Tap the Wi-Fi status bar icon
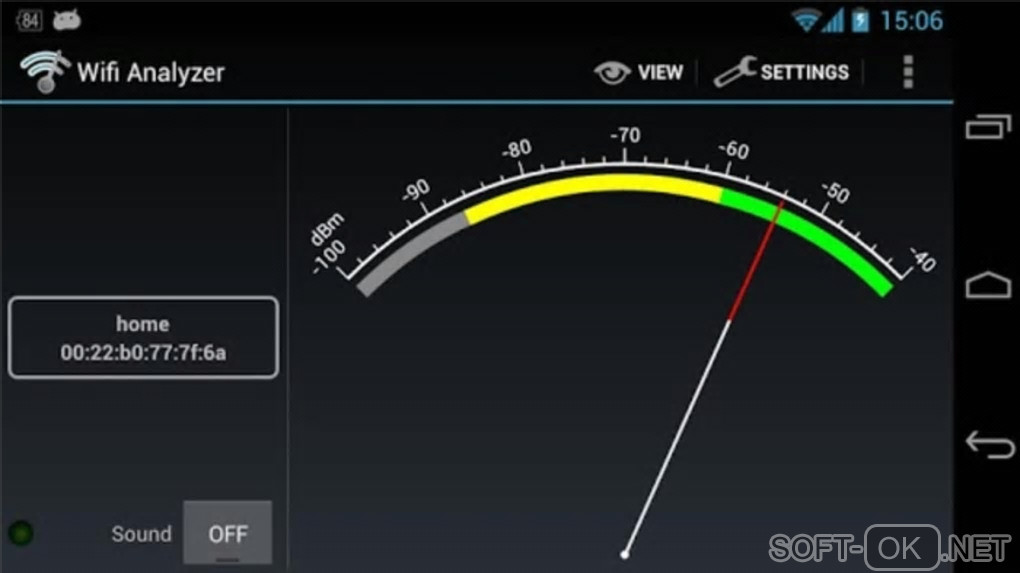The width and height of the screenshot is (1020, 573). pos(807,21)
